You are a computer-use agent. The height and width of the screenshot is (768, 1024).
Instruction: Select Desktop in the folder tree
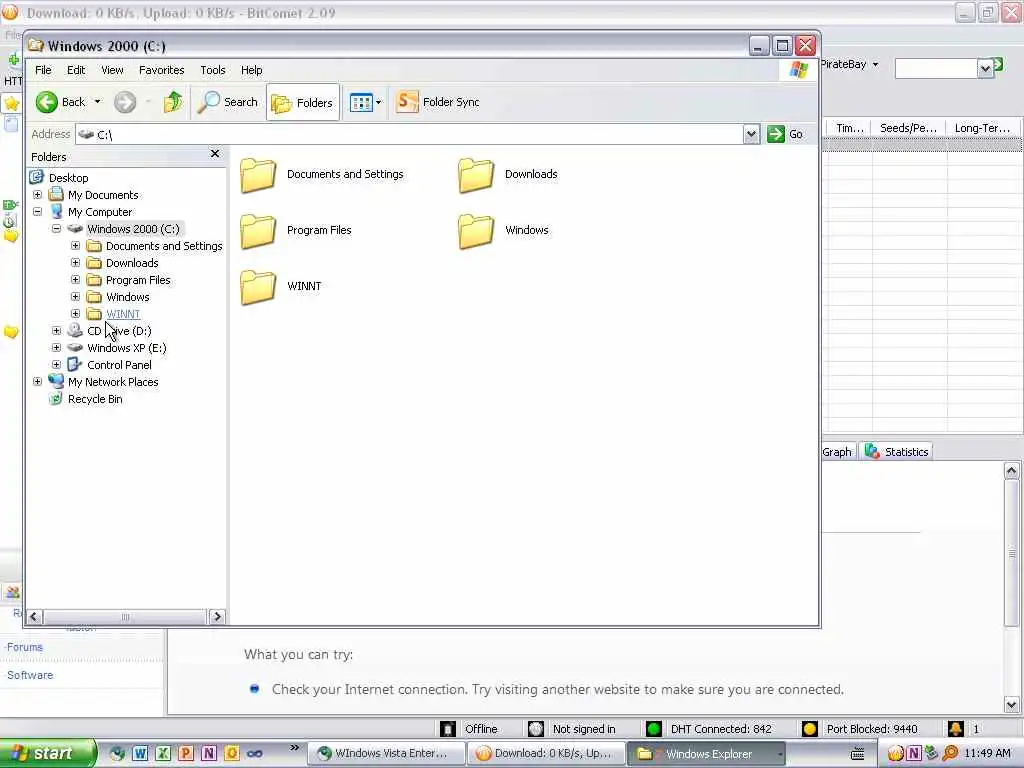click(x=69, y=178)
